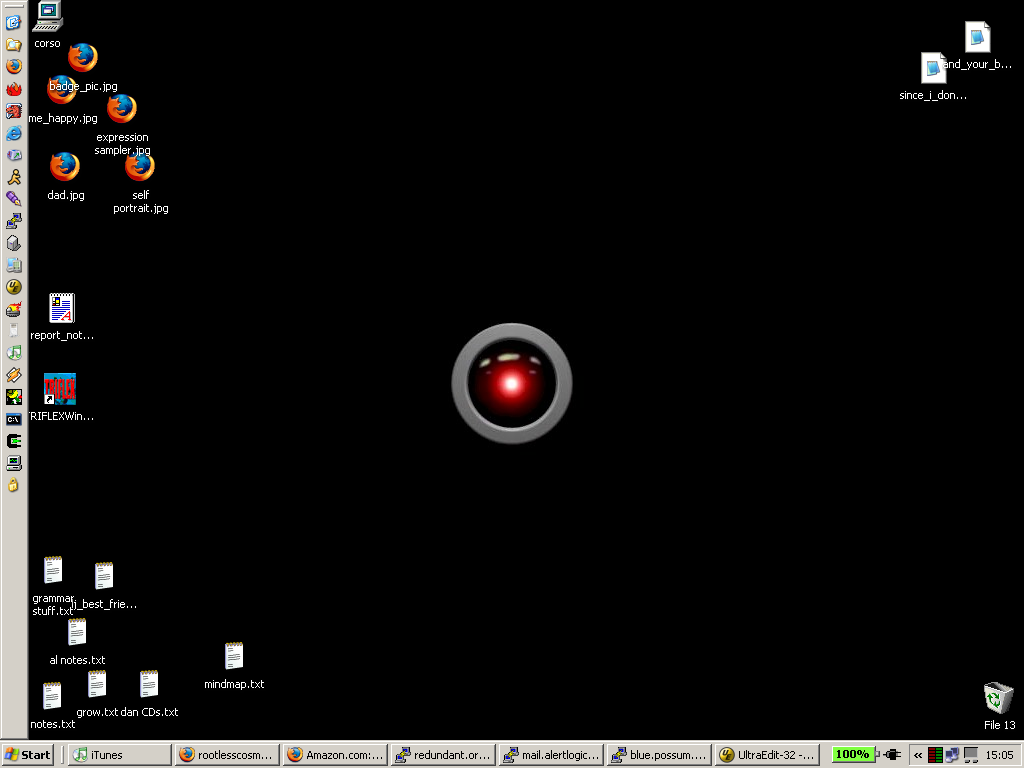Click the AIM running man icon
This screenshot has width=1024, height=768.
pos(14,177)
